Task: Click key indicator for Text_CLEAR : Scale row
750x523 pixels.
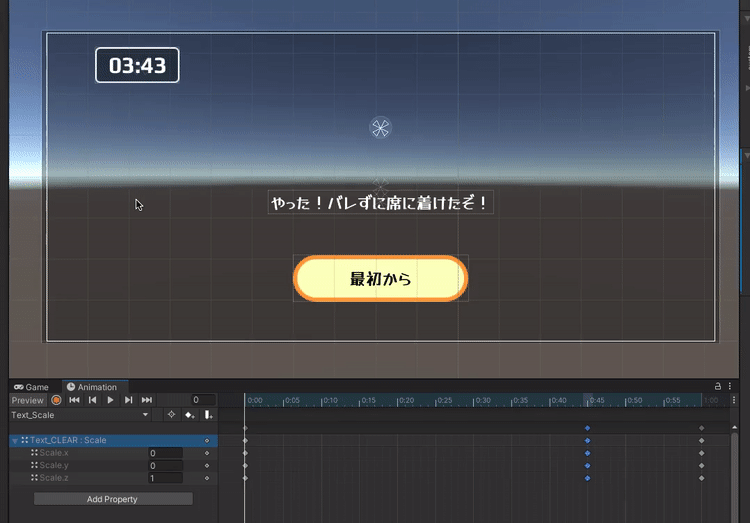Action: coord(207,440)
